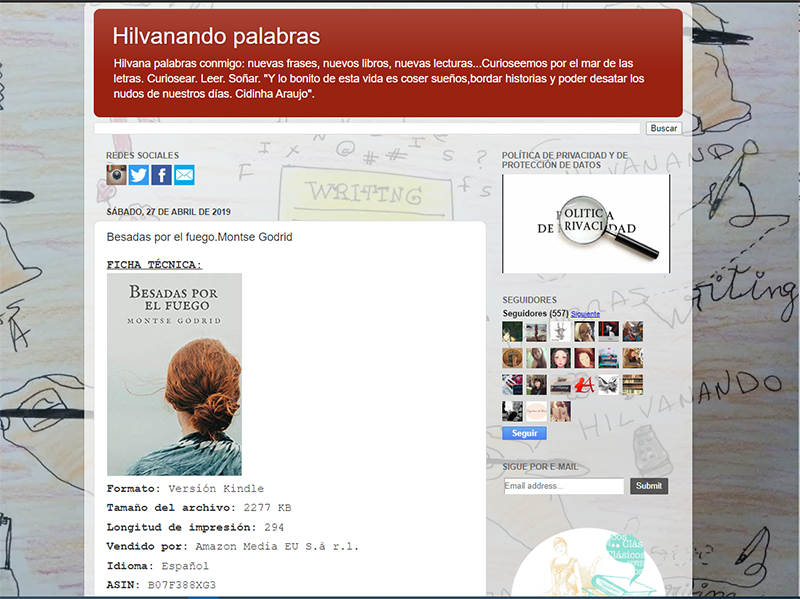Click the teal classics circular badge image
This screenshot has width=800, height=599.
coord(587,563)
